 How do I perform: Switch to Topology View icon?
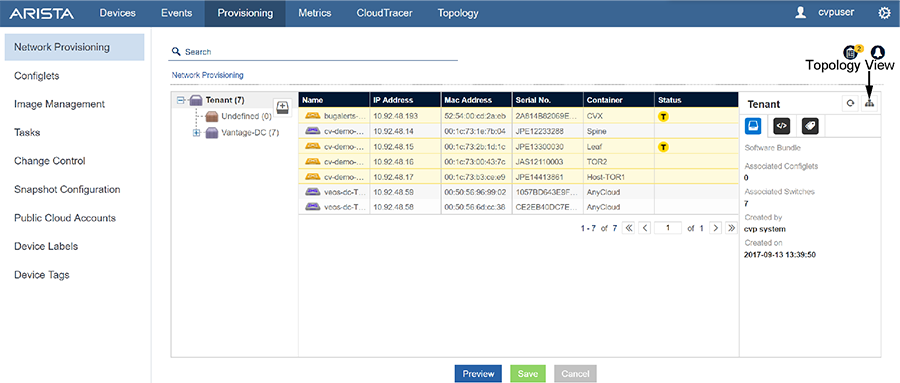870,104
